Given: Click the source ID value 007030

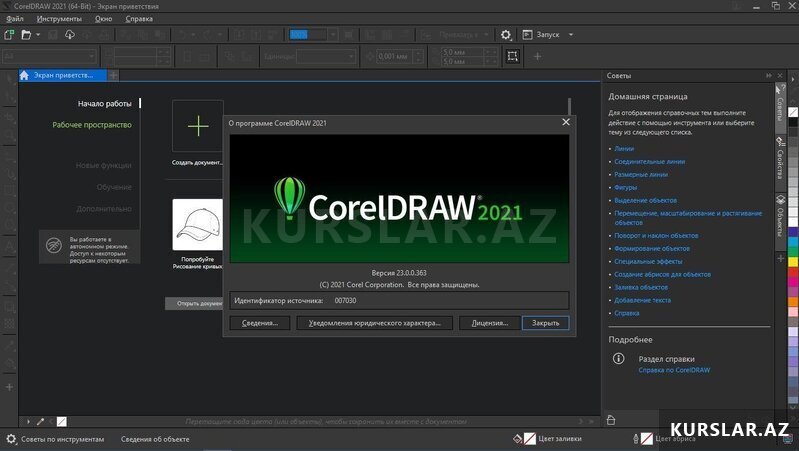Looking at the screenshot, I should 345,301.
